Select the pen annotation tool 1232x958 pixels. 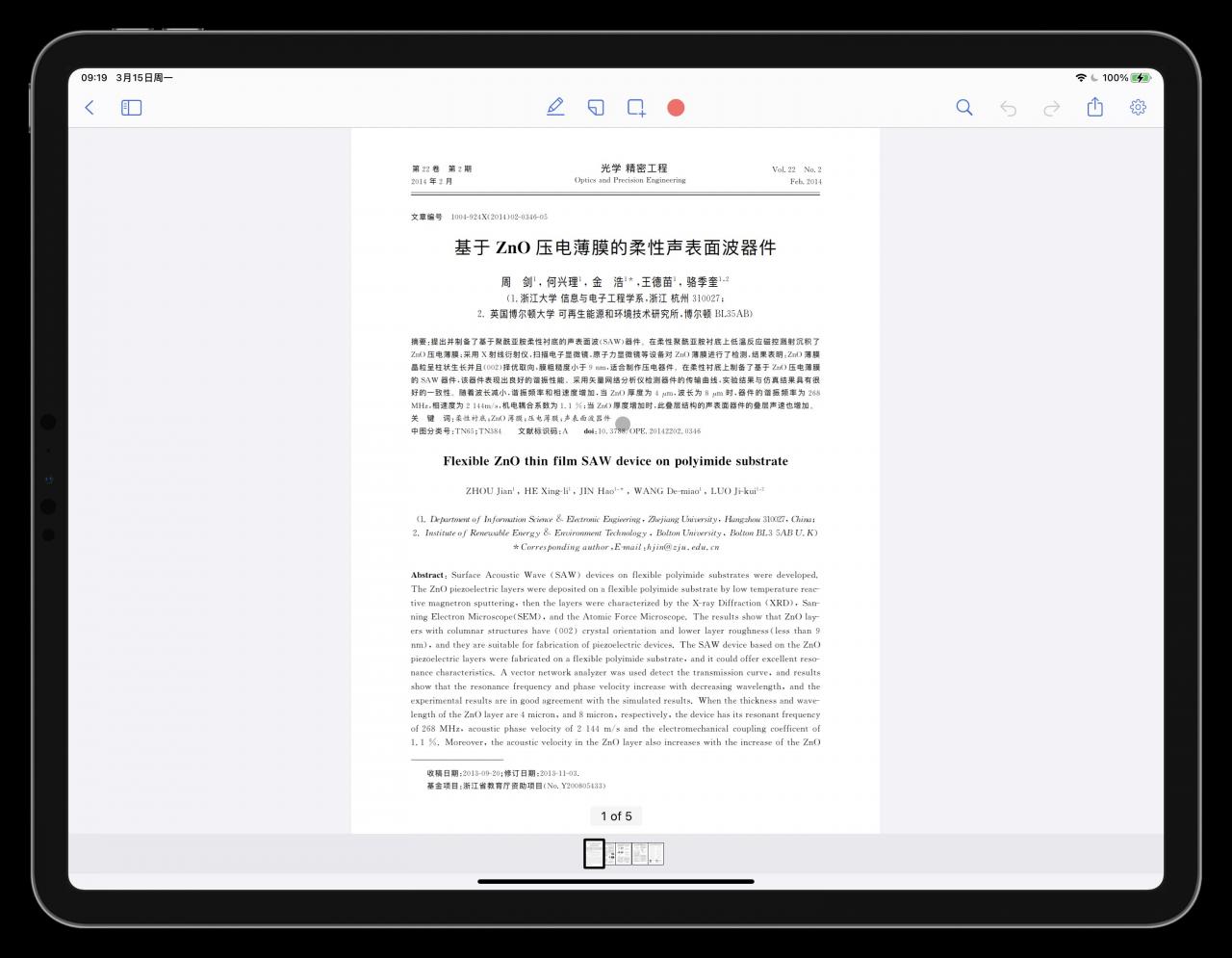[x=555, y=107]
